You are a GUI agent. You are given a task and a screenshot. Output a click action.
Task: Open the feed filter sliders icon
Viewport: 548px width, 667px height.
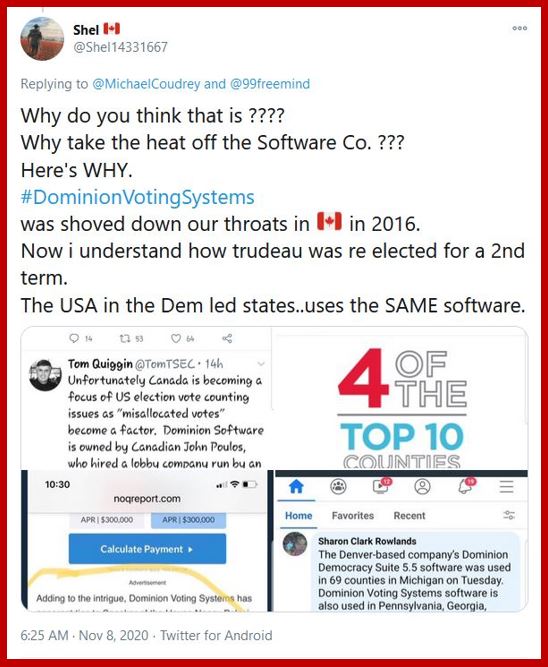(x=509, y=516)
